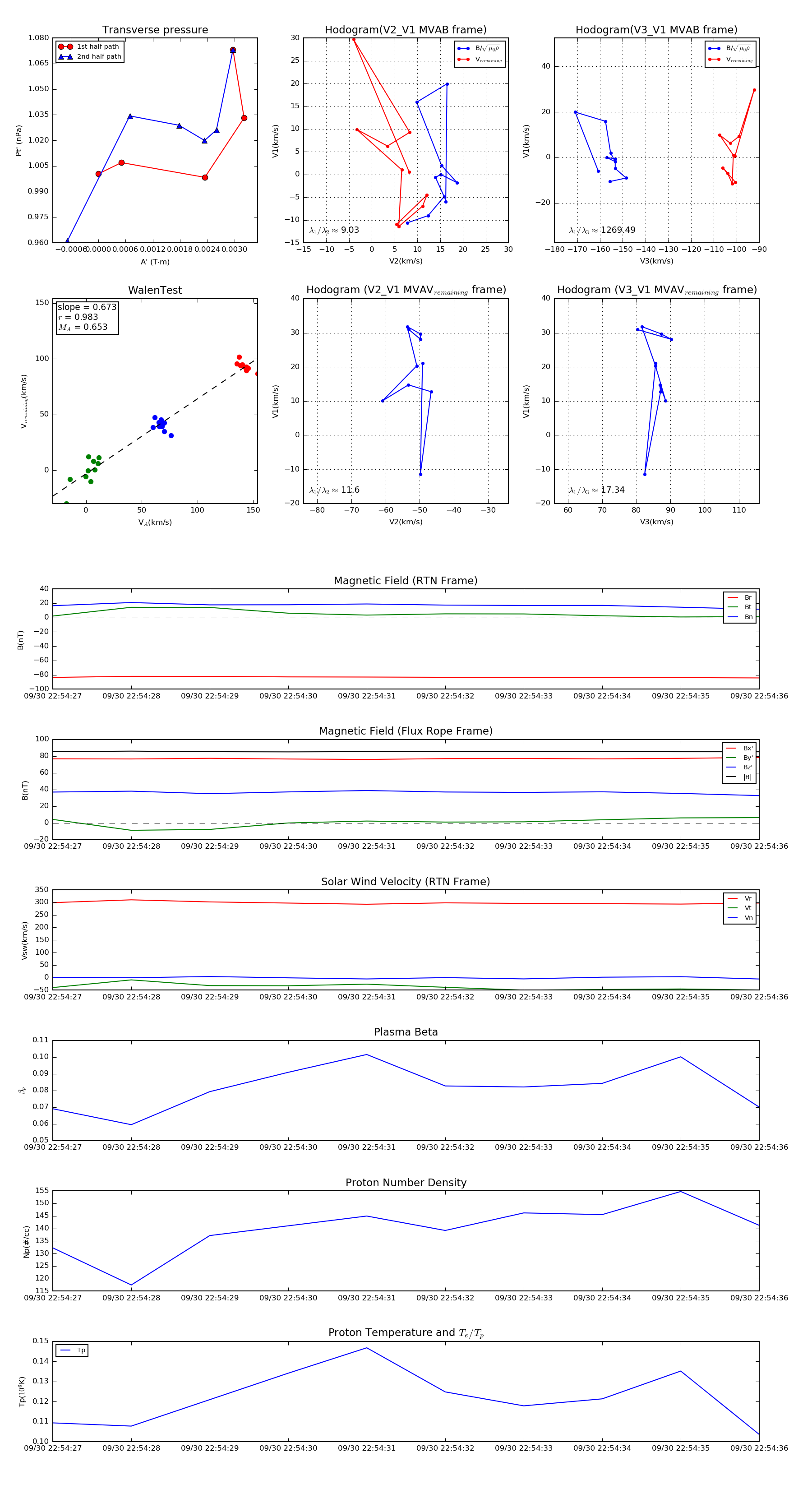812x1489 pixels.
Task: Select the 'Hodogram (V3_V1 MVAV remaining frame)' title
Action: tap(656, 290)
